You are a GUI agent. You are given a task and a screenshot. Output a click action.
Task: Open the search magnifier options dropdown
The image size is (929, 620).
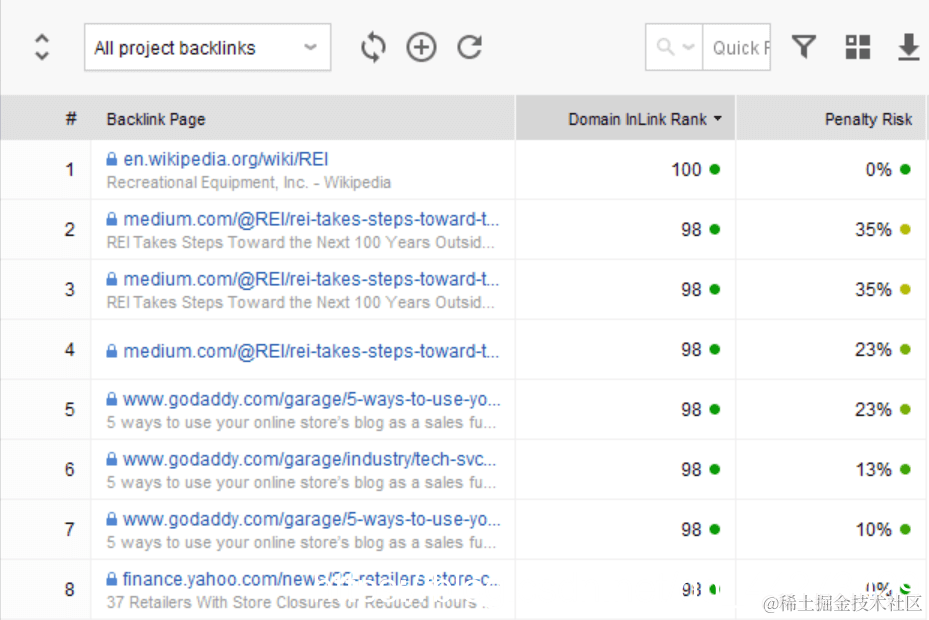(674, 47)
